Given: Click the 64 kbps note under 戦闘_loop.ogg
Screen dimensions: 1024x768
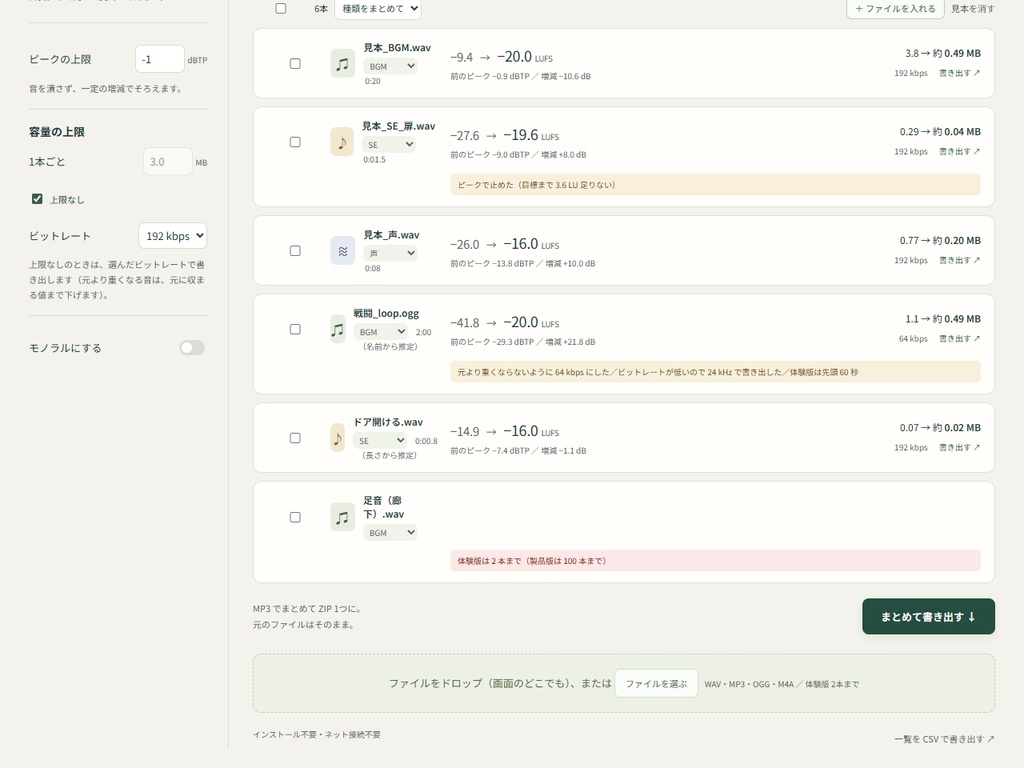Looking at the screenshot, I should [x=715, y=372].
